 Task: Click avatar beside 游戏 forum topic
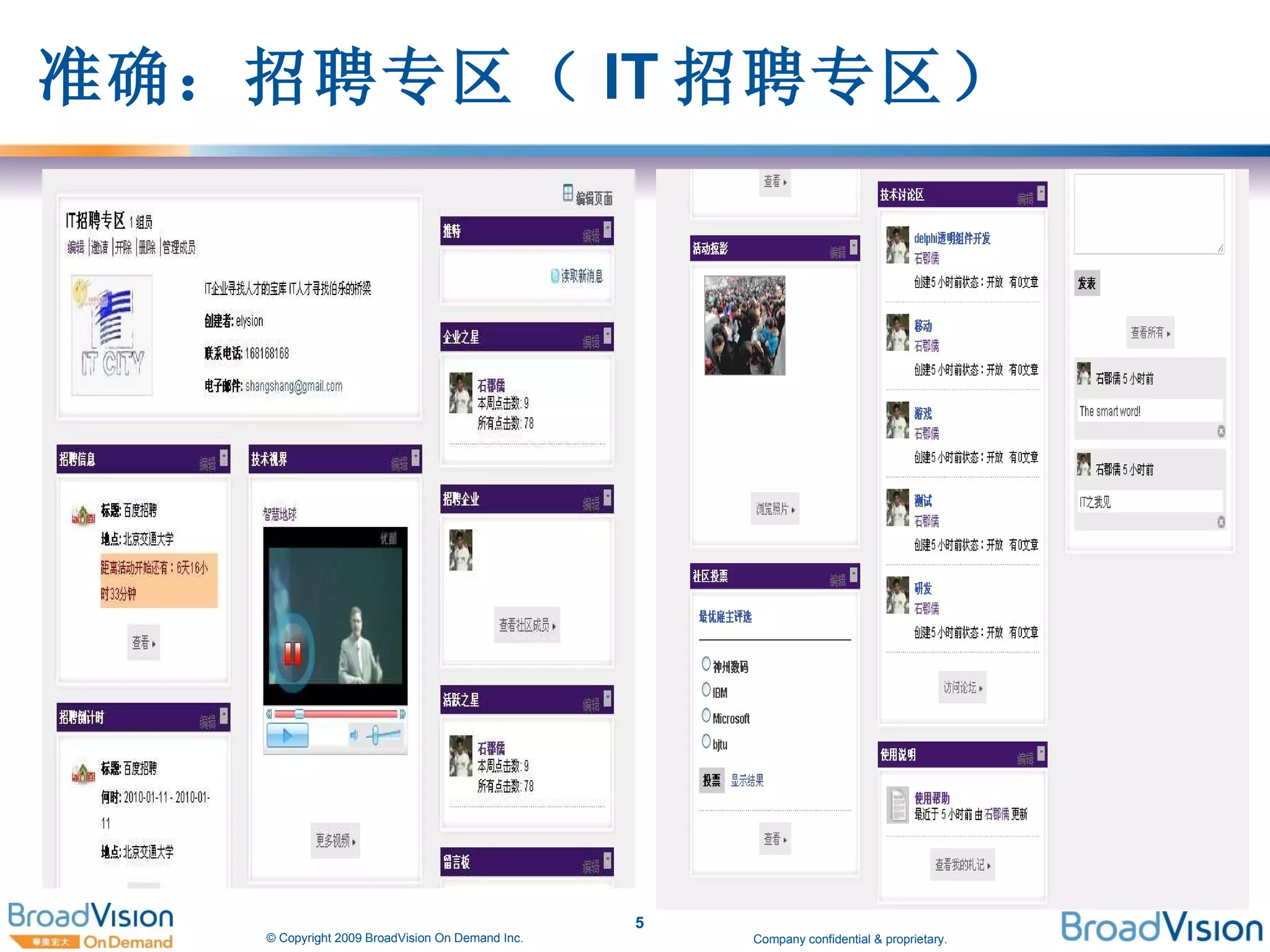(897, 420)
